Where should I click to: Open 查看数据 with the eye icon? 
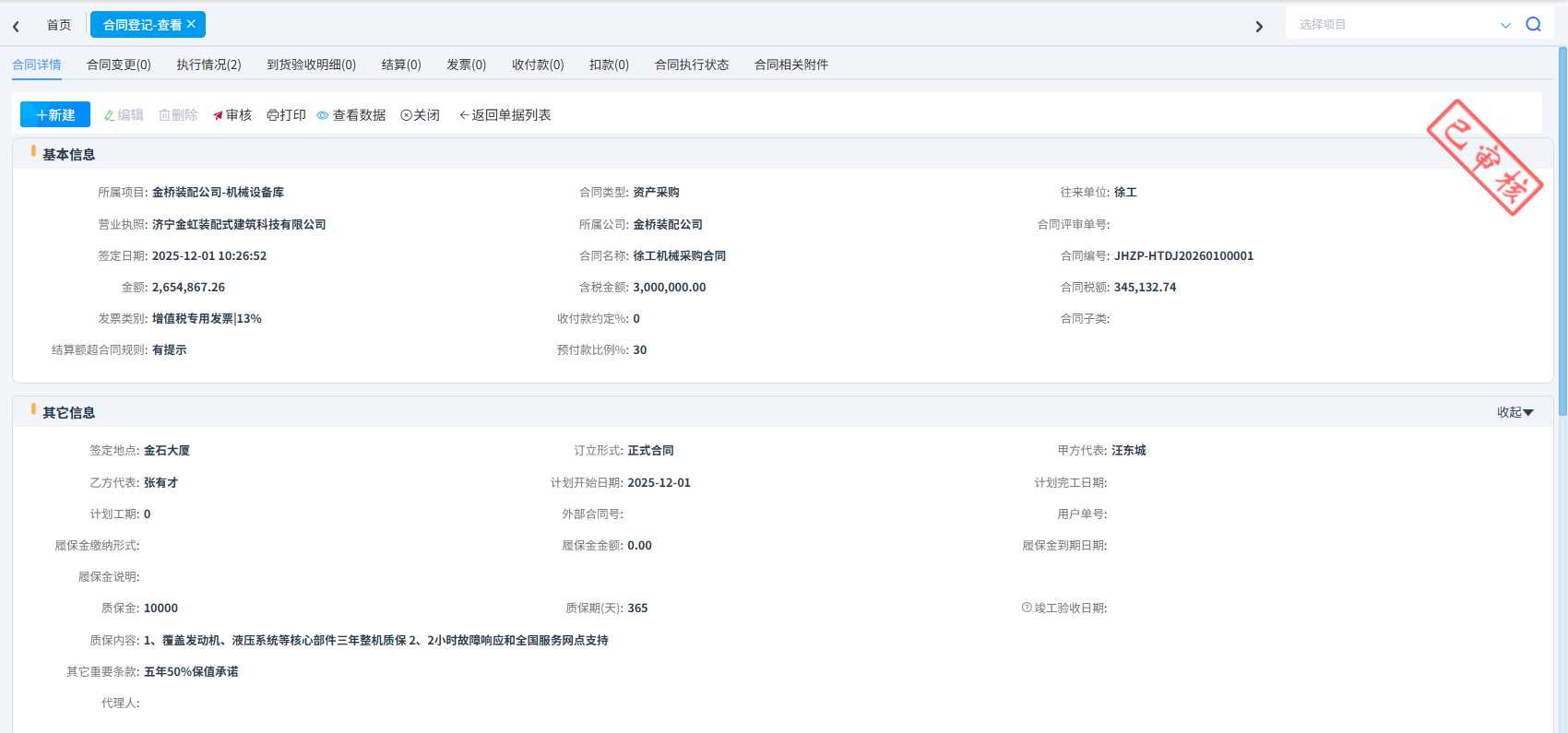pyautogui.click(x=350, y=115)
